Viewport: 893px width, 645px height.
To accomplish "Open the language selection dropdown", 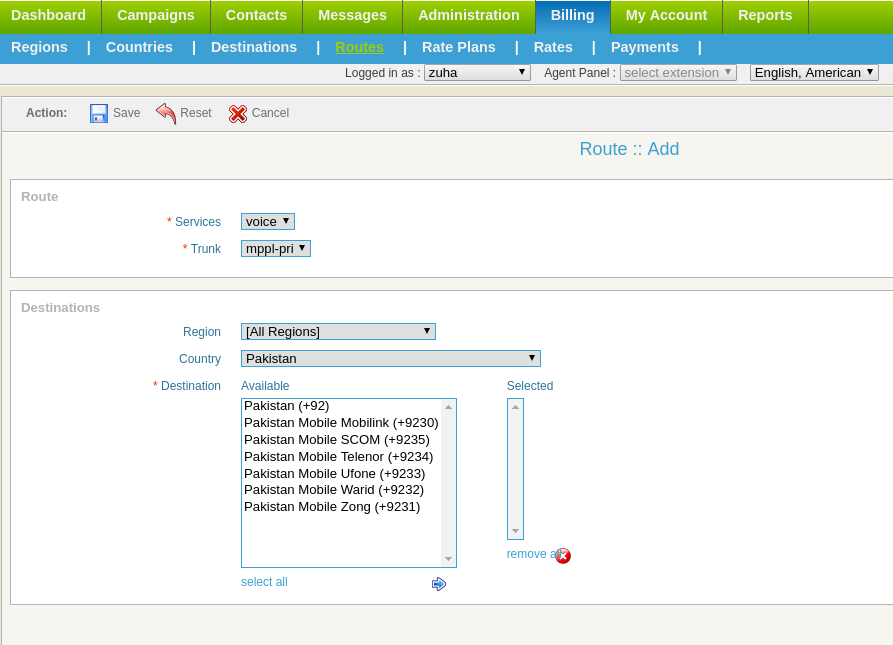I will tap(814, 73).
